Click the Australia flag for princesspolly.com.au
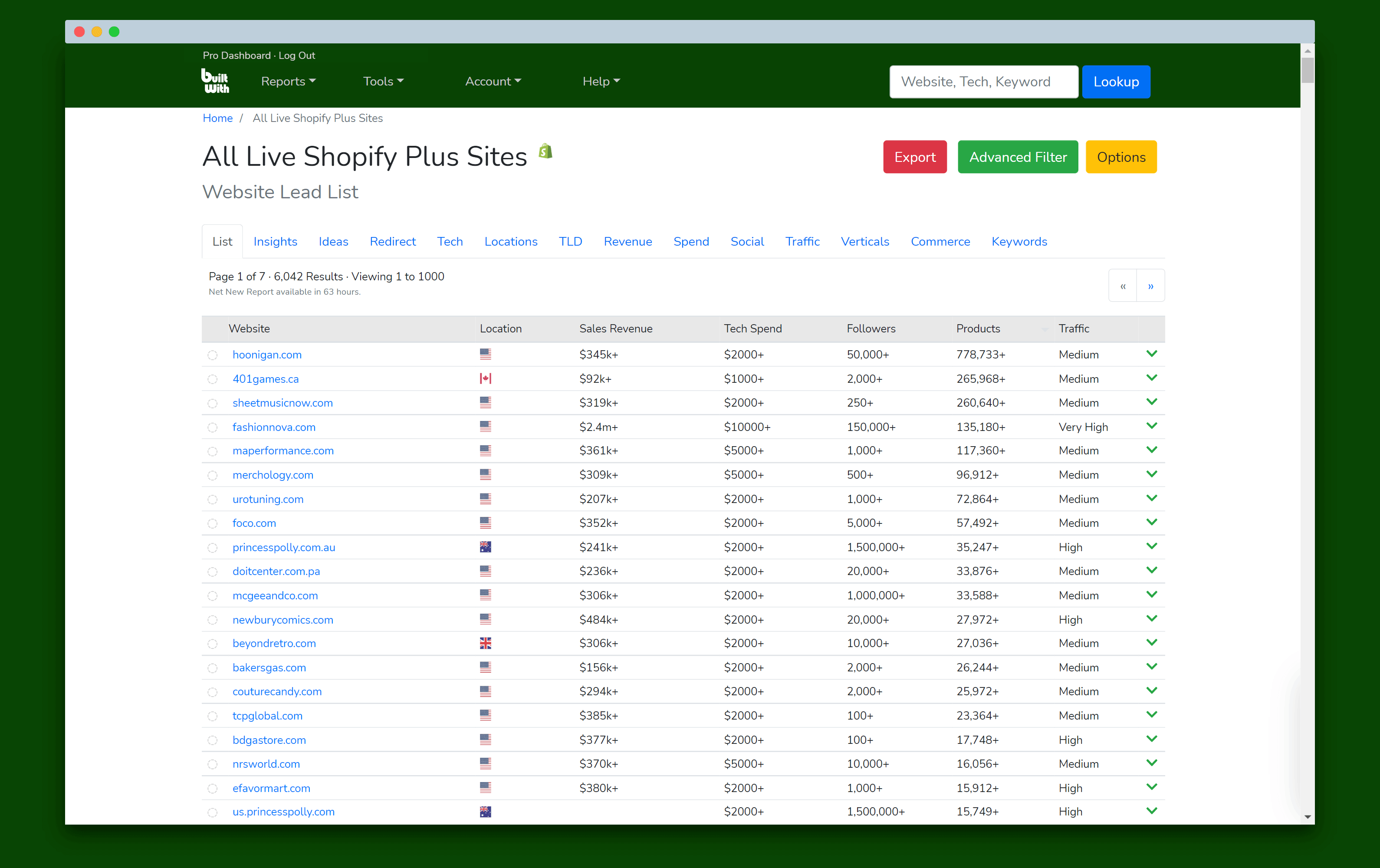The width and height of the screenshot is (1380, 868). coord(486,547)
